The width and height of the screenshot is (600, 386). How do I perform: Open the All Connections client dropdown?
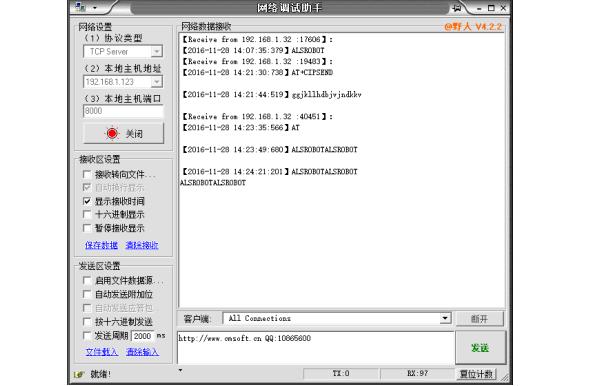(445, 318)
